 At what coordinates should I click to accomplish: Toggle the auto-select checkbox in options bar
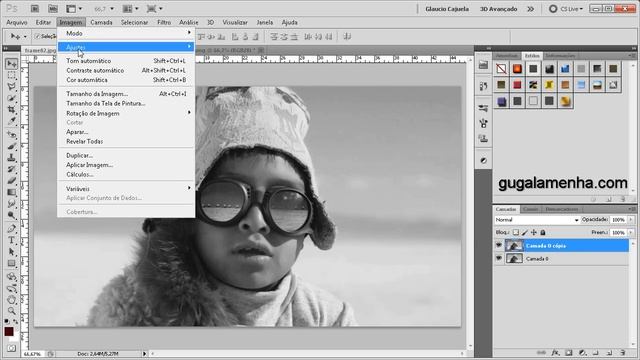tap(38, 37)
